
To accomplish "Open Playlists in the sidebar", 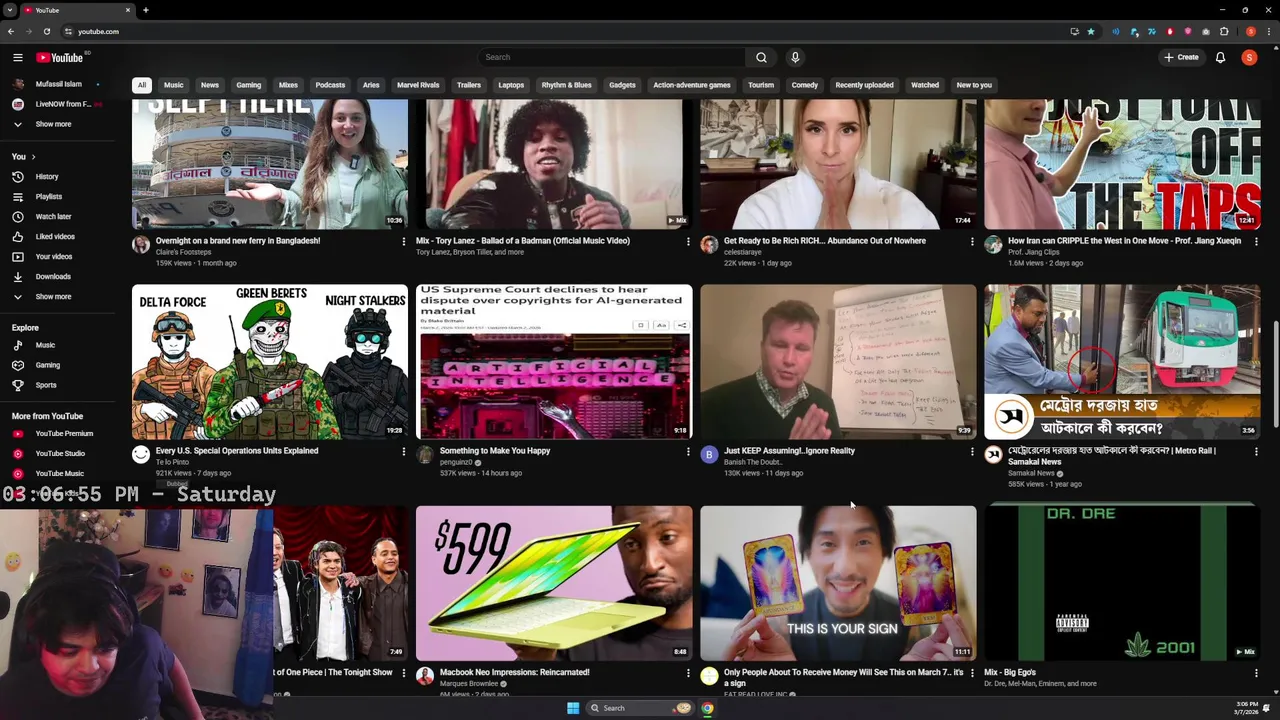I will (x=48, y=196).
